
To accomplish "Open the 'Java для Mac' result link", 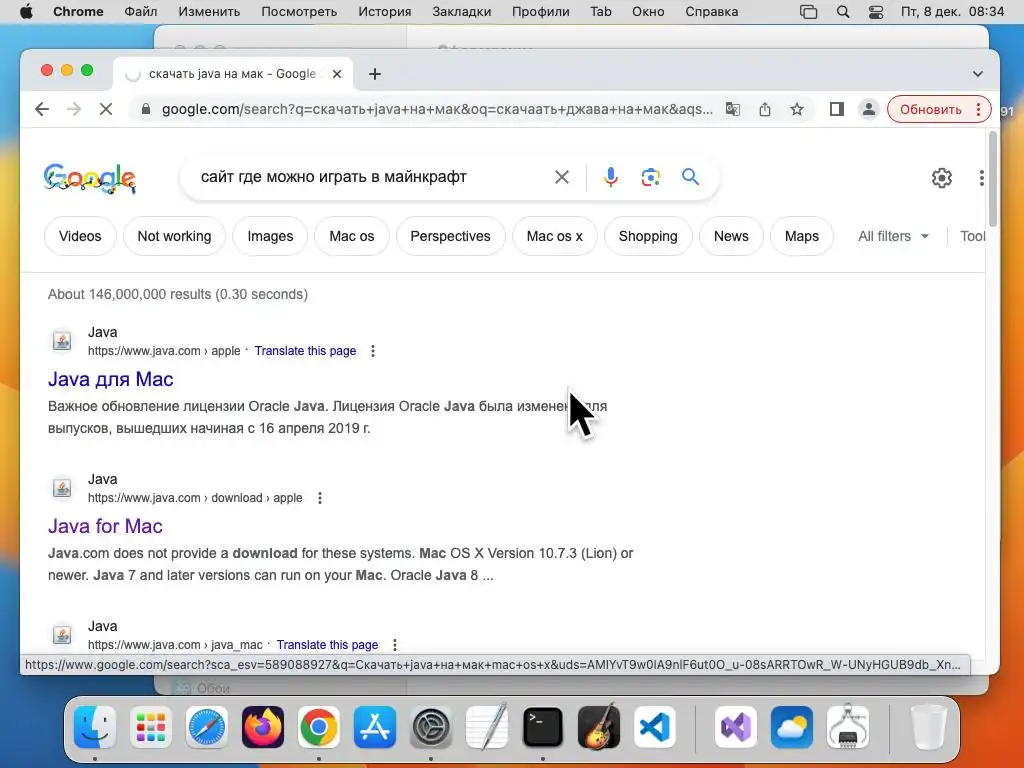I will click(x=110, y=379).
